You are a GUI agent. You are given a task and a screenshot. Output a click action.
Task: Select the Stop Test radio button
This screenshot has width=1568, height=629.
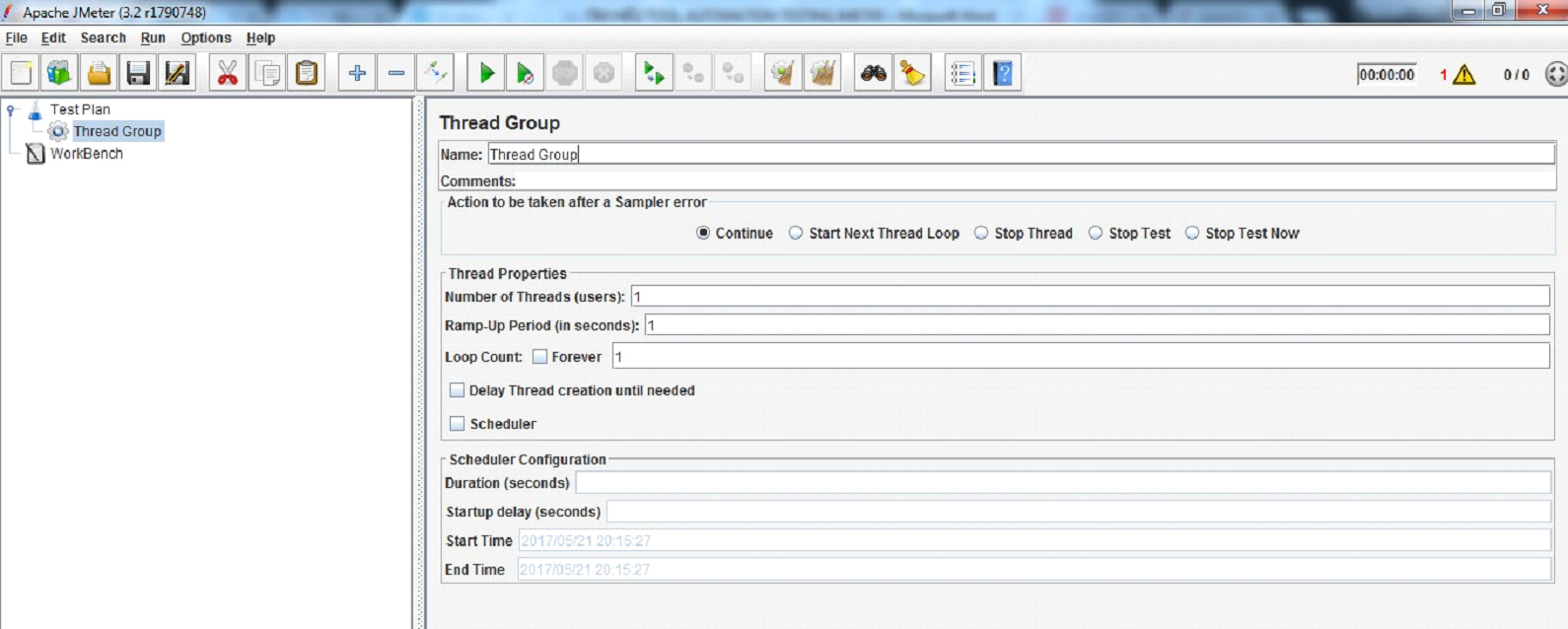1096,234
